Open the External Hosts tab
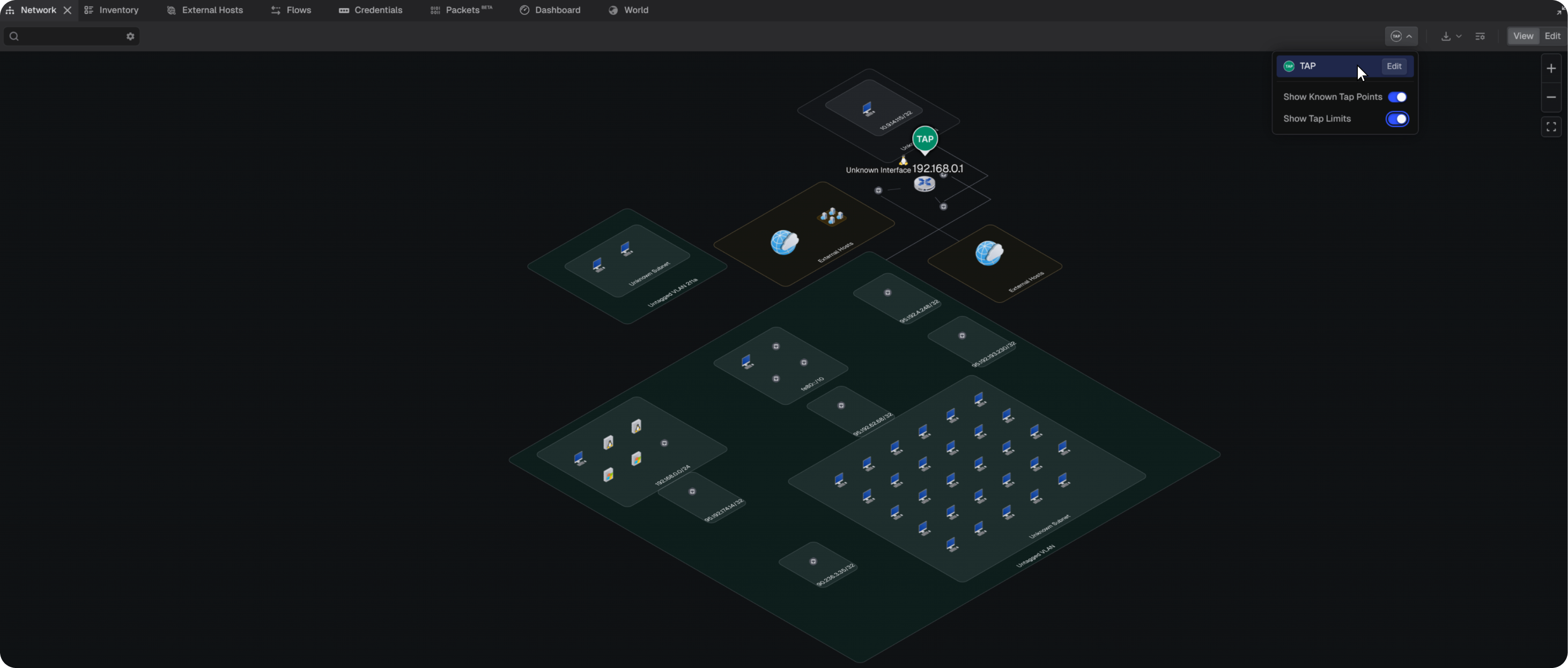This screenshot has height=668, width=1568. pyautogui.click(x=205, y=10)
